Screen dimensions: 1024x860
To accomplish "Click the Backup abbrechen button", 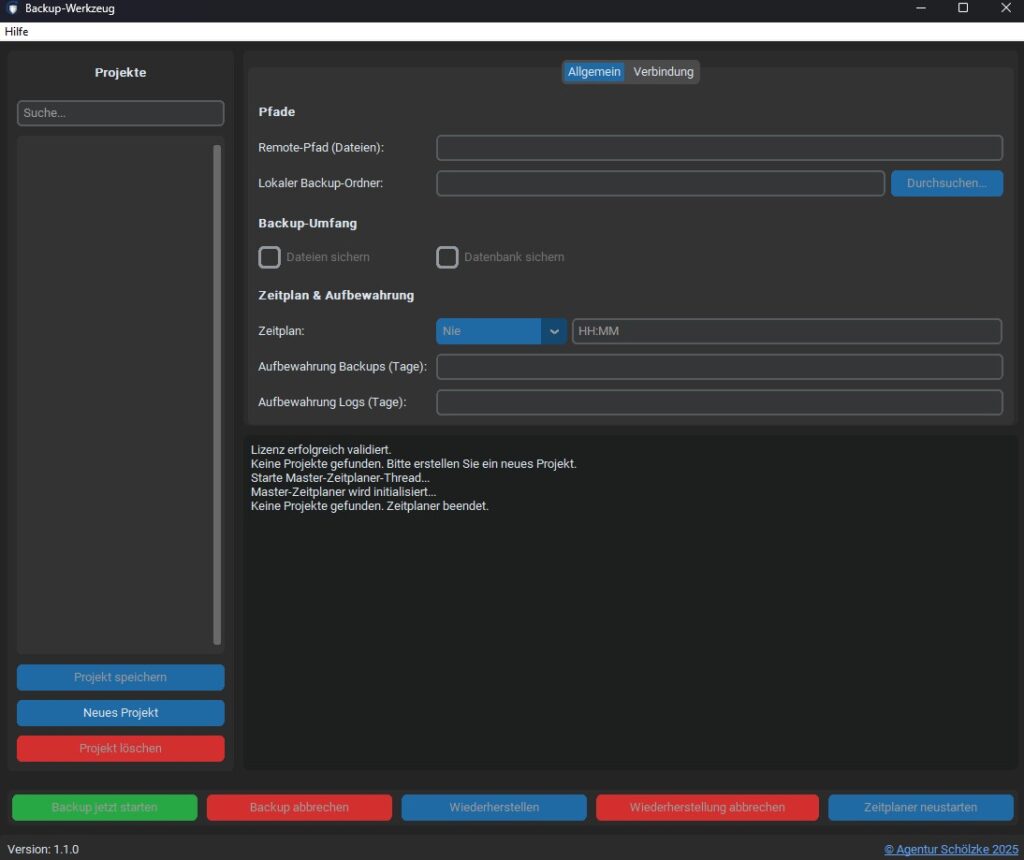I will (299, 808).
